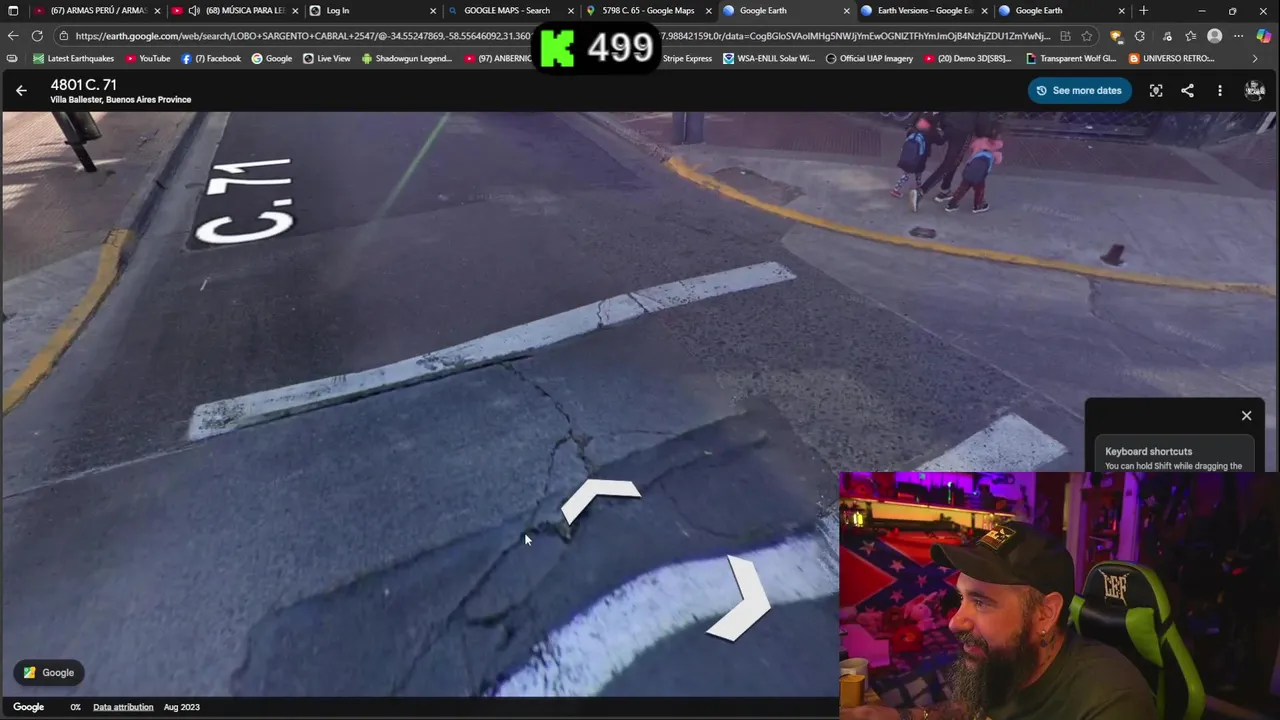Open the browser profile avatar
The height and width of the screenshot is (720, 1280).
[1215, 36]
